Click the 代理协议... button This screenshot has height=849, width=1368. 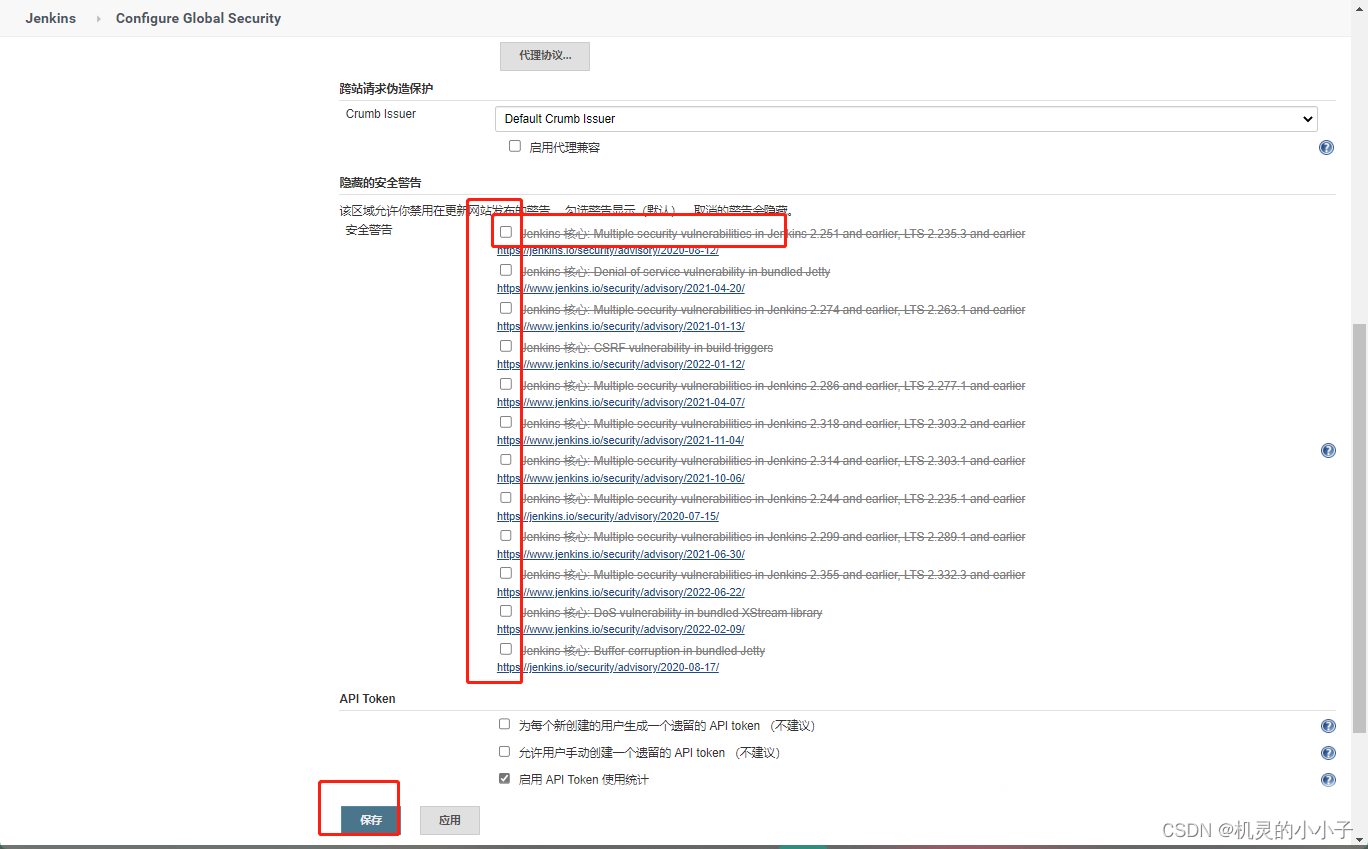coord(545,56)
